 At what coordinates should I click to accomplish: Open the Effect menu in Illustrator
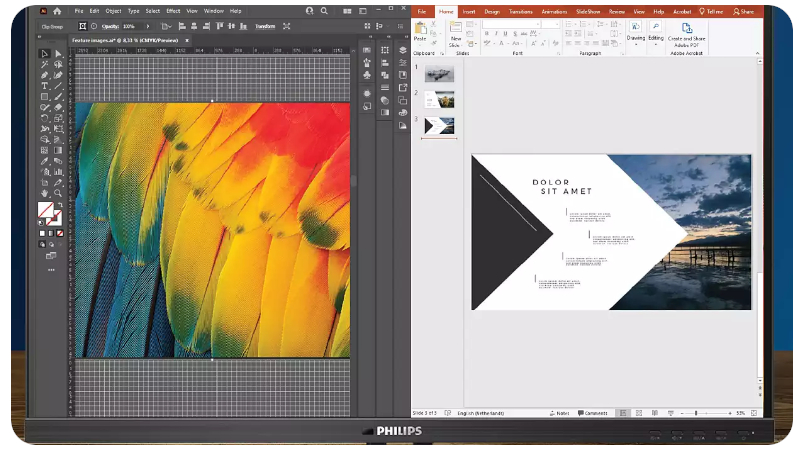click(x=173, y=11)
